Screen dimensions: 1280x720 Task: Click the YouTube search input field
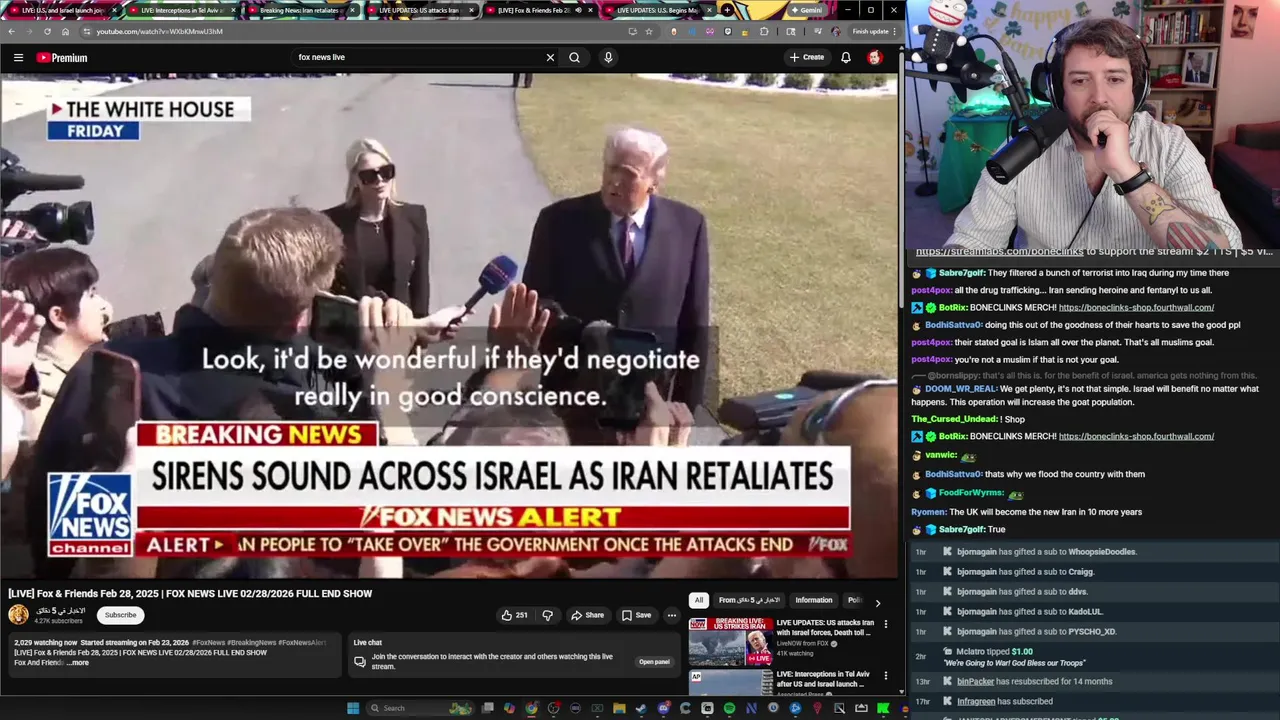418,58
